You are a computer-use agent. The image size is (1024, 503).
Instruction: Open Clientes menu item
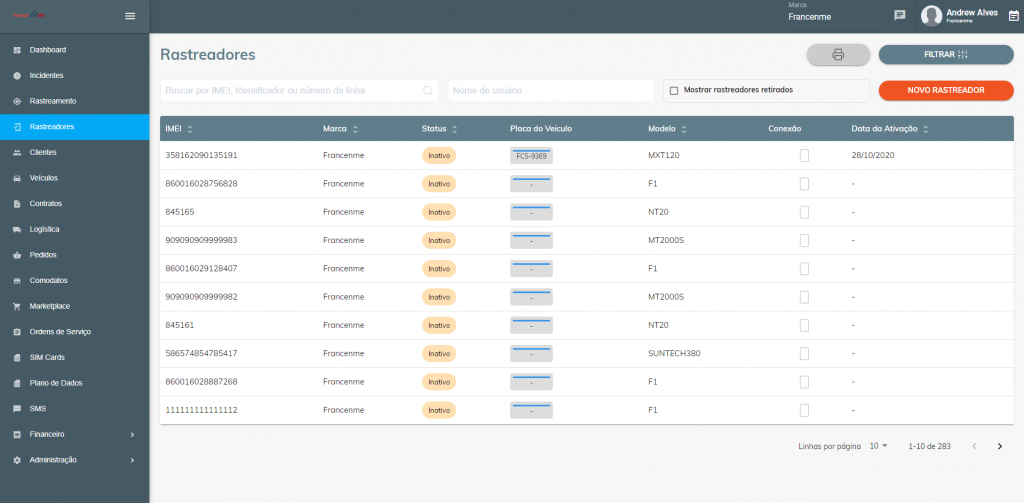click(74, 152)
